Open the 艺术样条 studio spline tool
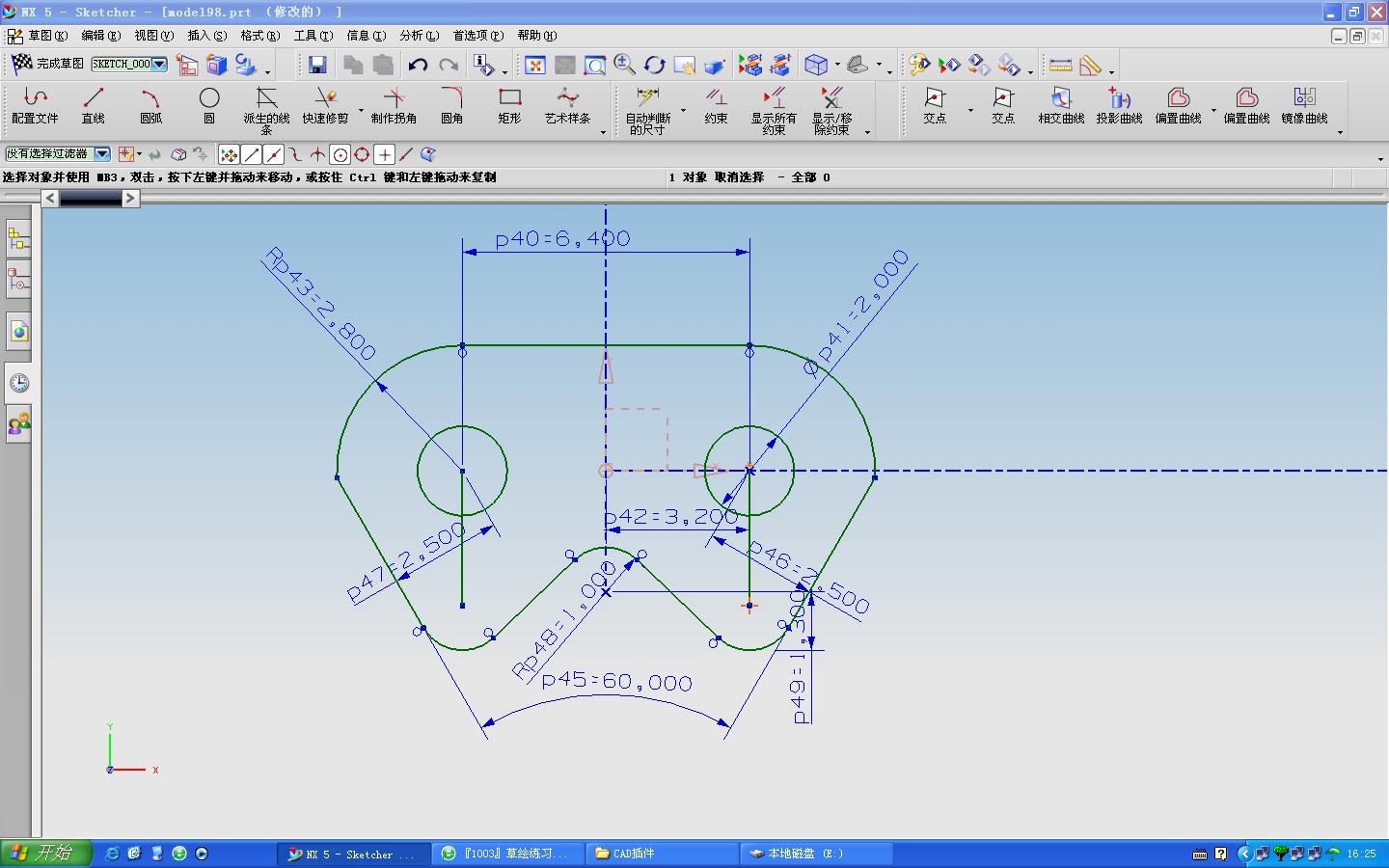Screen dimensions: 1389x868 point(567,106)
